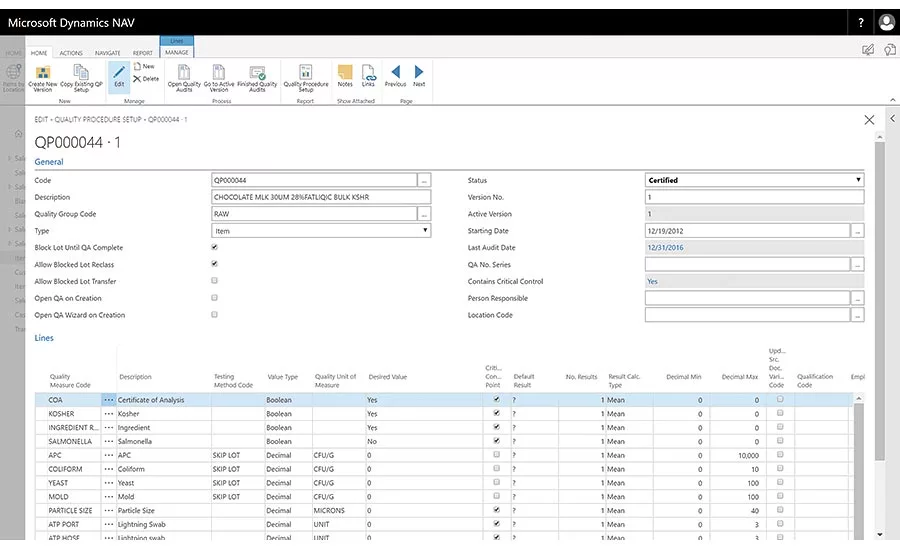Screen dimensions: 900x550
Task: Click the Lines grid scroll up arrow
Action: click(x=859, y=398)
